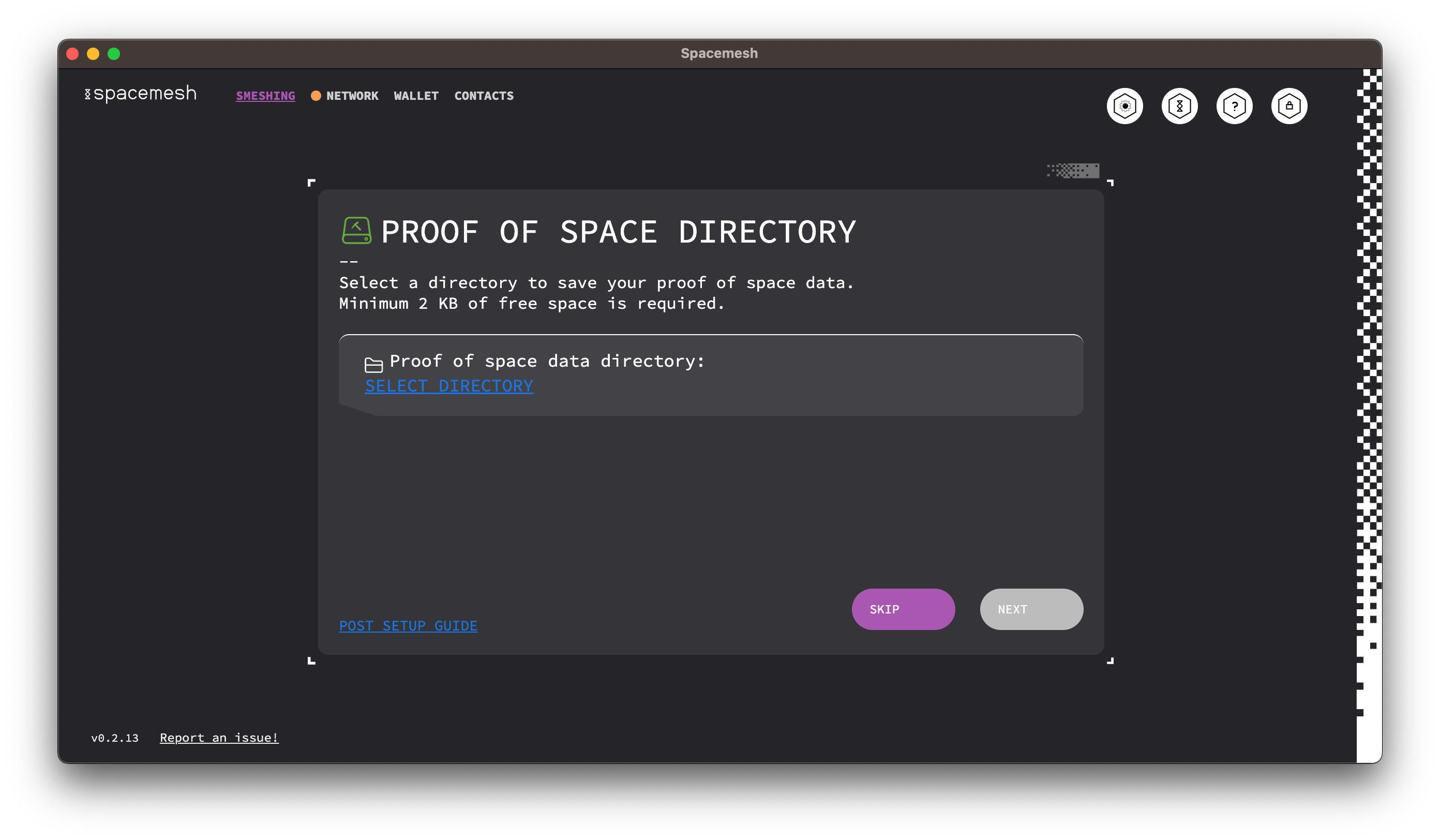Open the Network tab
The height and width of the screenshot is (840, 1440).
[x=352, y=96]
